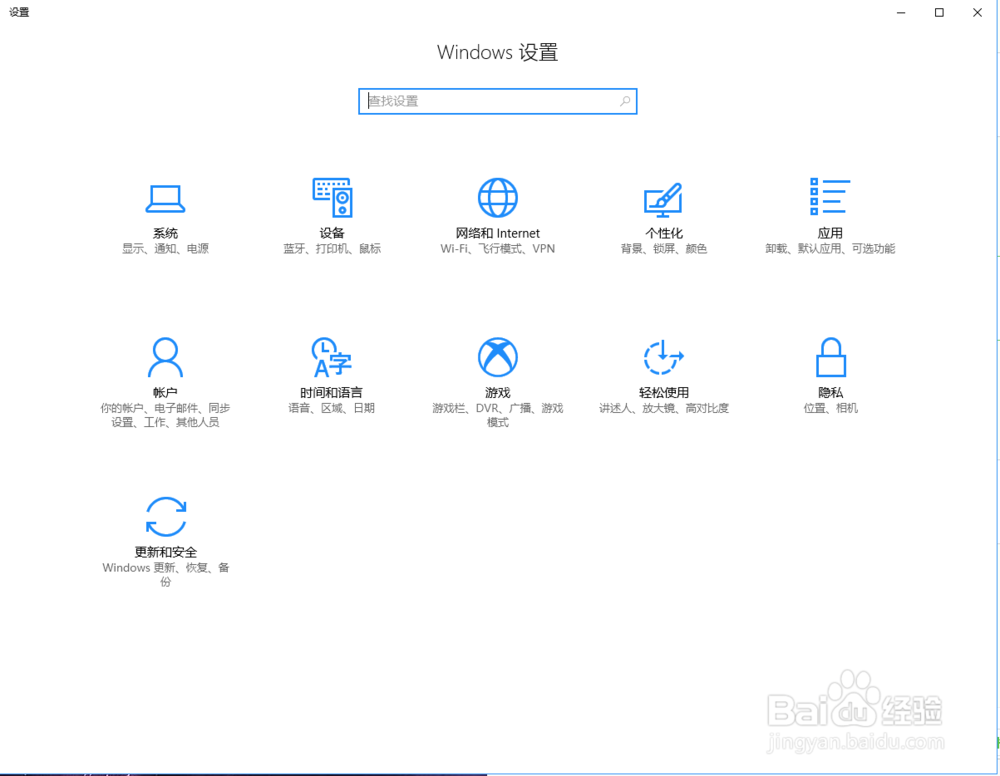Viewport: 1000px width, 776px height.
Task: Open the 游戏 Xbox icon
Action: coord(497,357)
